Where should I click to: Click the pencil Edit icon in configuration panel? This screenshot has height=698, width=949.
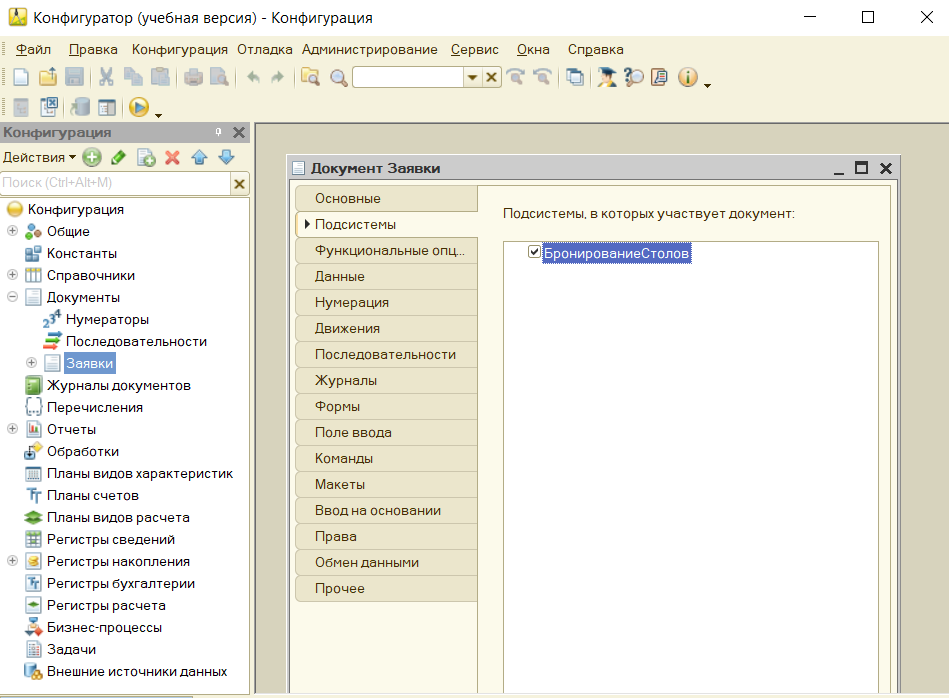(x=118, y=157)
